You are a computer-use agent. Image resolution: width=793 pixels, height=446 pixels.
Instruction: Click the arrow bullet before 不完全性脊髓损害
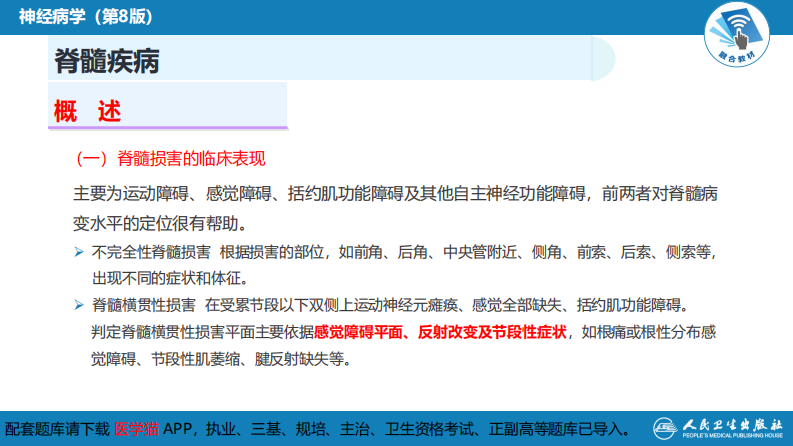(79, 252)
